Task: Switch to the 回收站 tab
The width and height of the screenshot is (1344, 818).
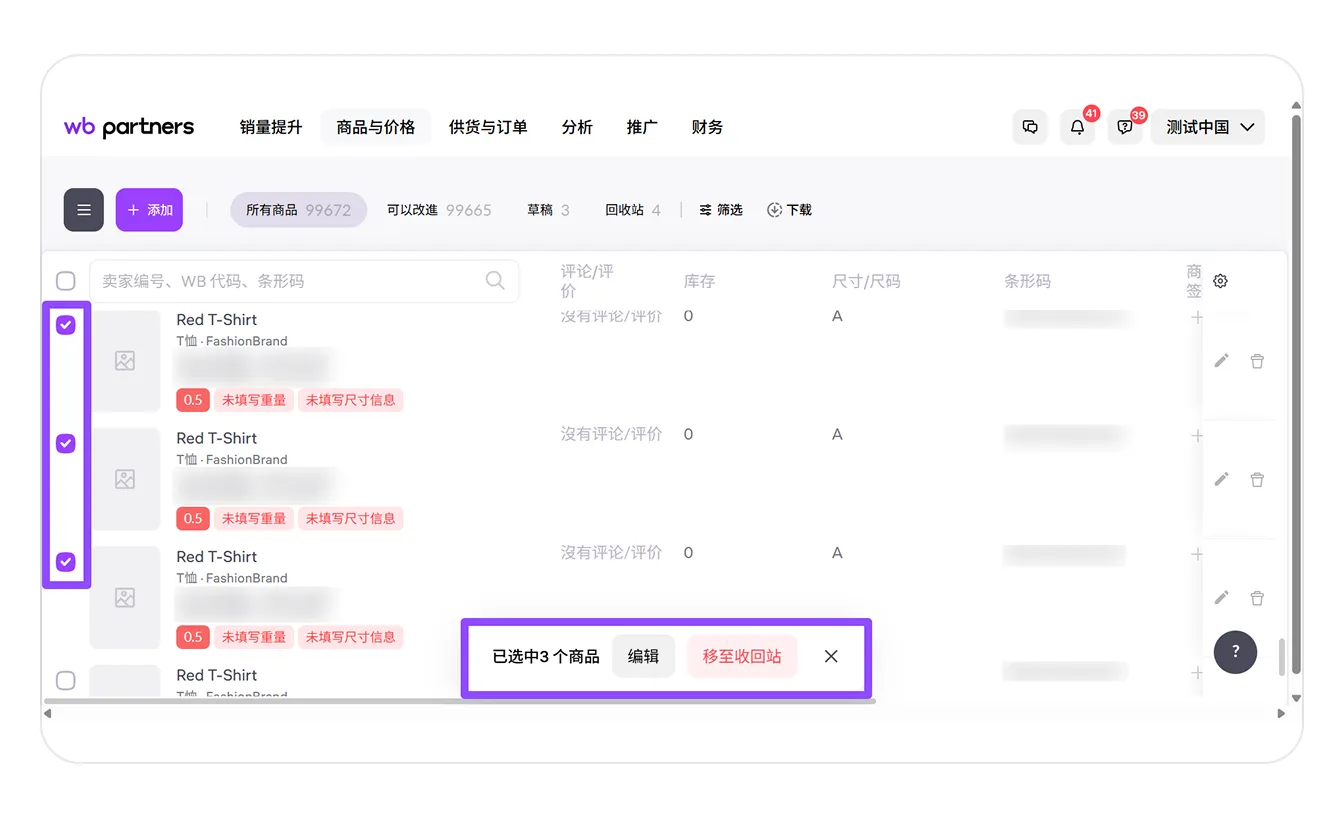Action: [x=632, y=210]
